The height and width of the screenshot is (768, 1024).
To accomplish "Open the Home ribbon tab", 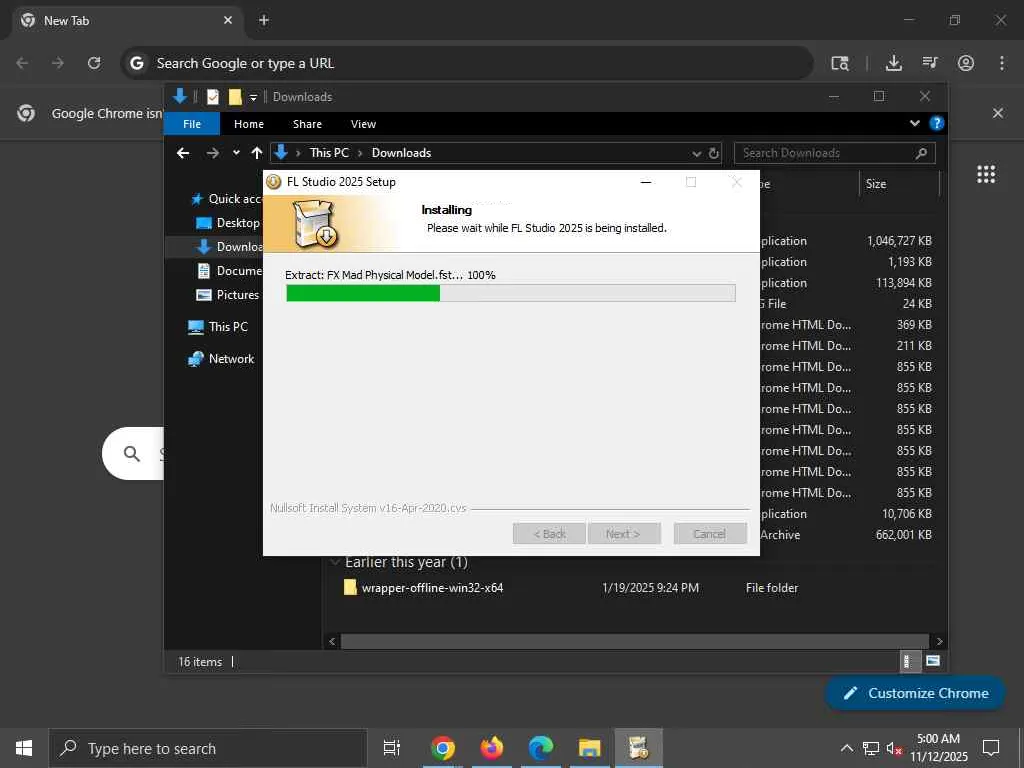I will click(x=249, y=124).
